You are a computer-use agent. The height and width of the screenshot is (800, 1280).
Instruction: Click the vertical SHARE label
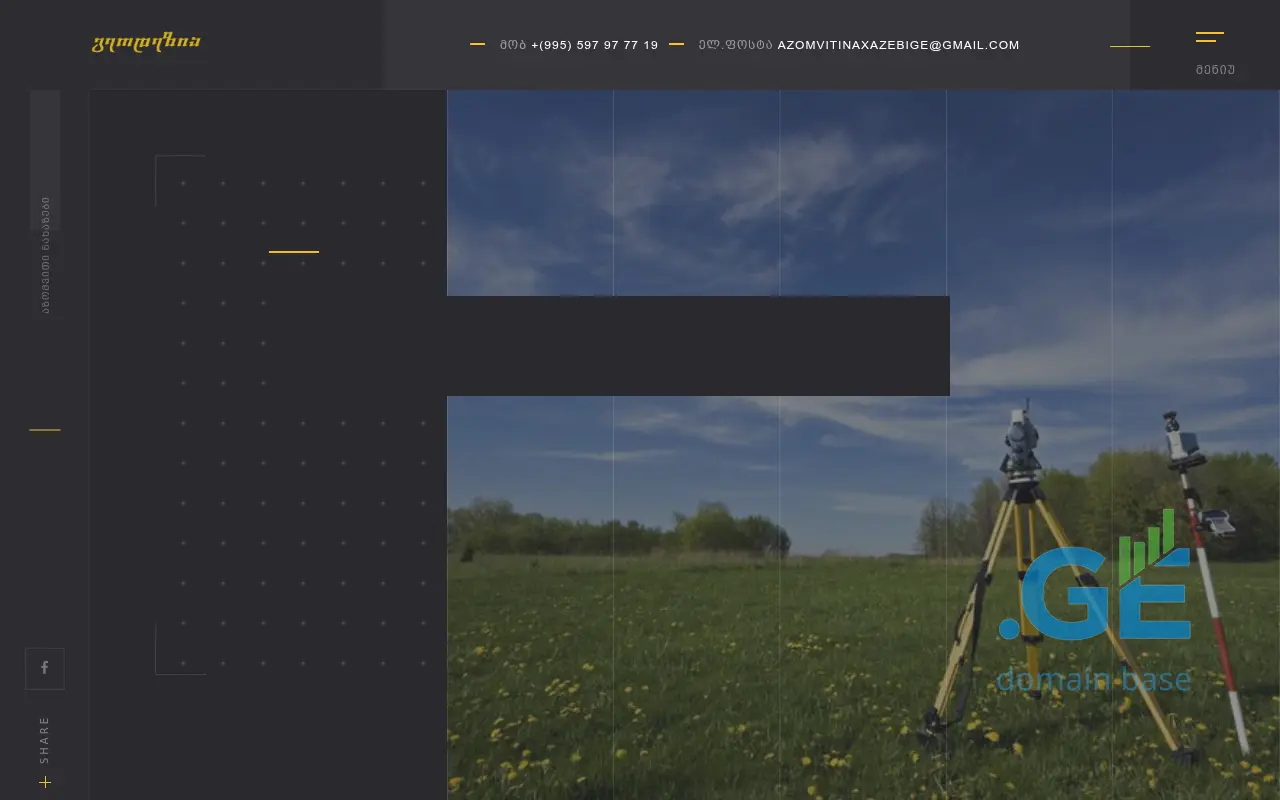[x=45, y=739]
